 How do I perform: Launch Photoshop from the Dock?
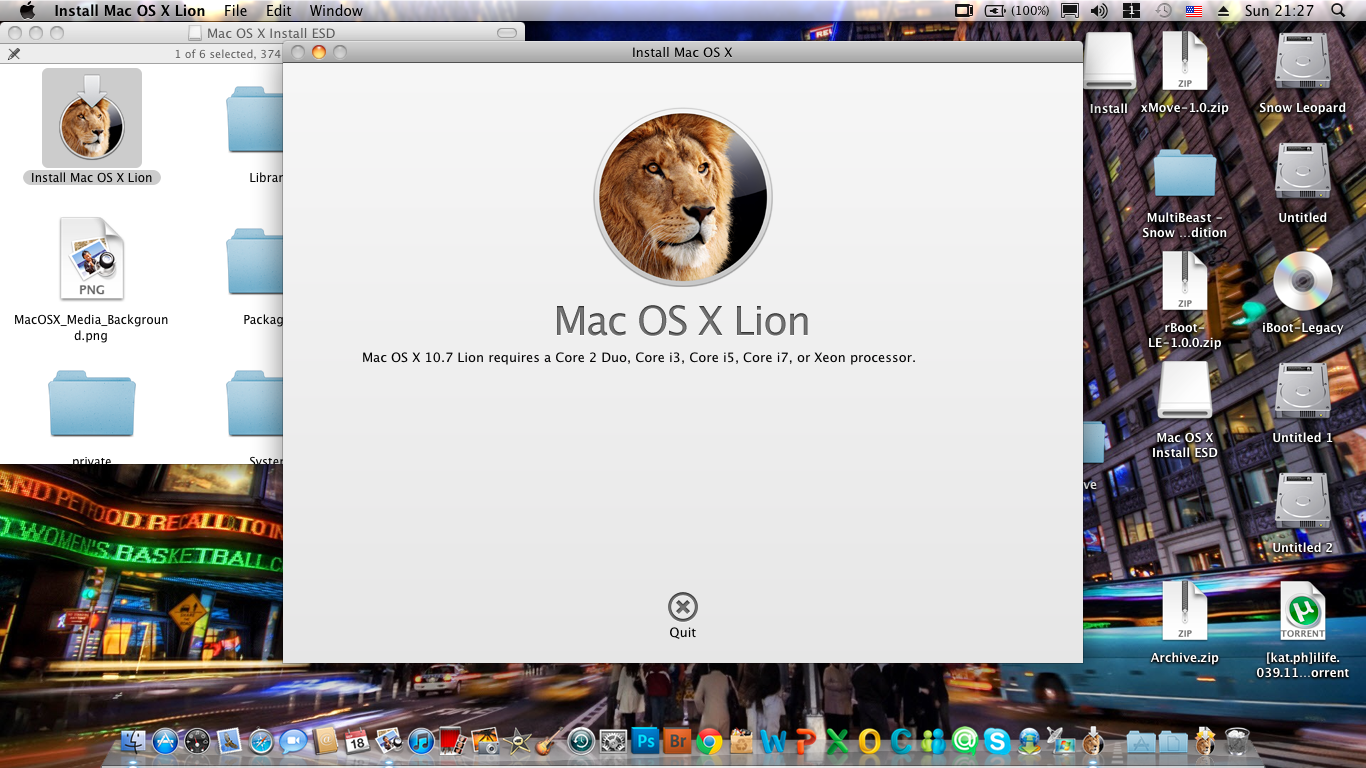[645, 741]
